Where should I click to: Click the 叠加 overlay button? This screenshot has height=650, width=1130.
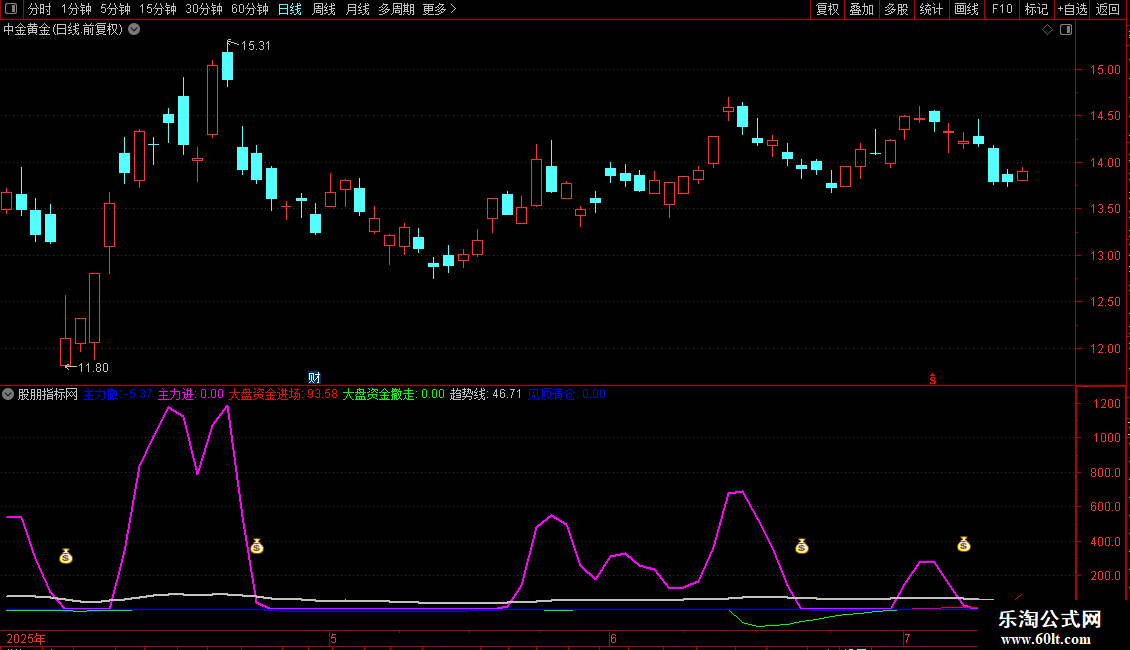click(x=862, y=9)
